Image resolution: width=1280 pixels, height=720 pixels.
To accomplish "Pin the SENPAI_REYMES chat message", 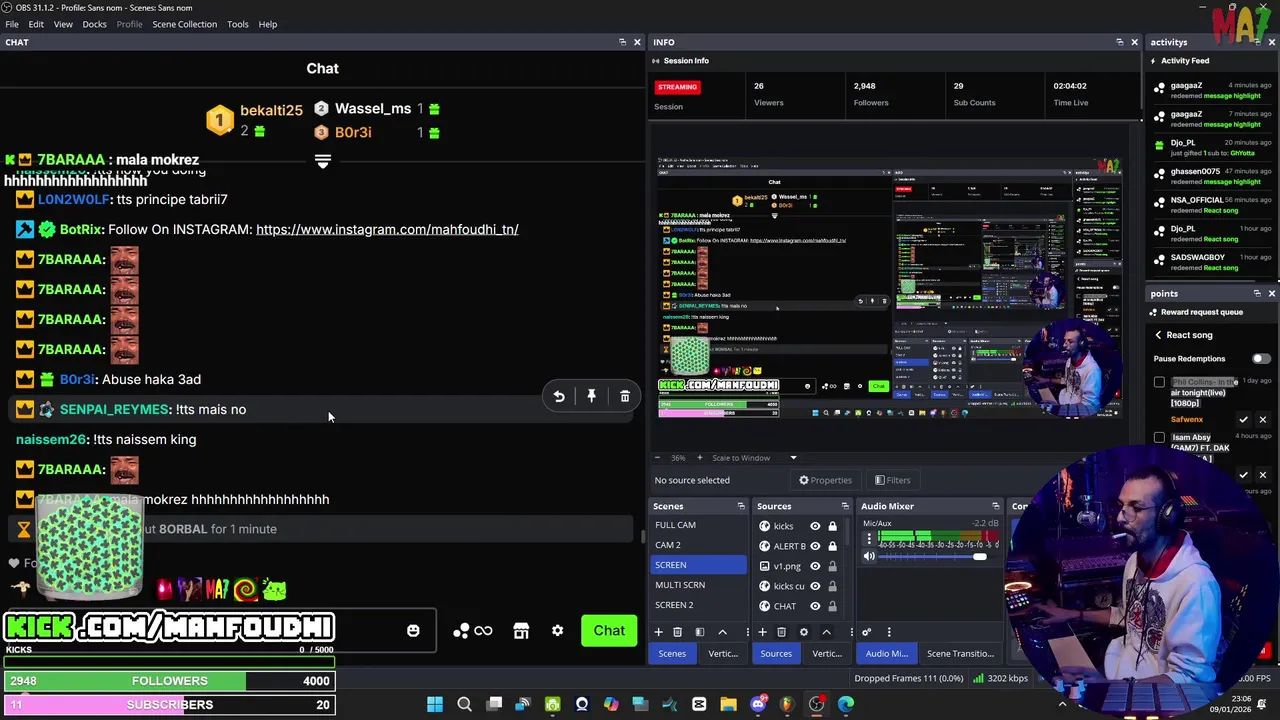I will point(591,397).
